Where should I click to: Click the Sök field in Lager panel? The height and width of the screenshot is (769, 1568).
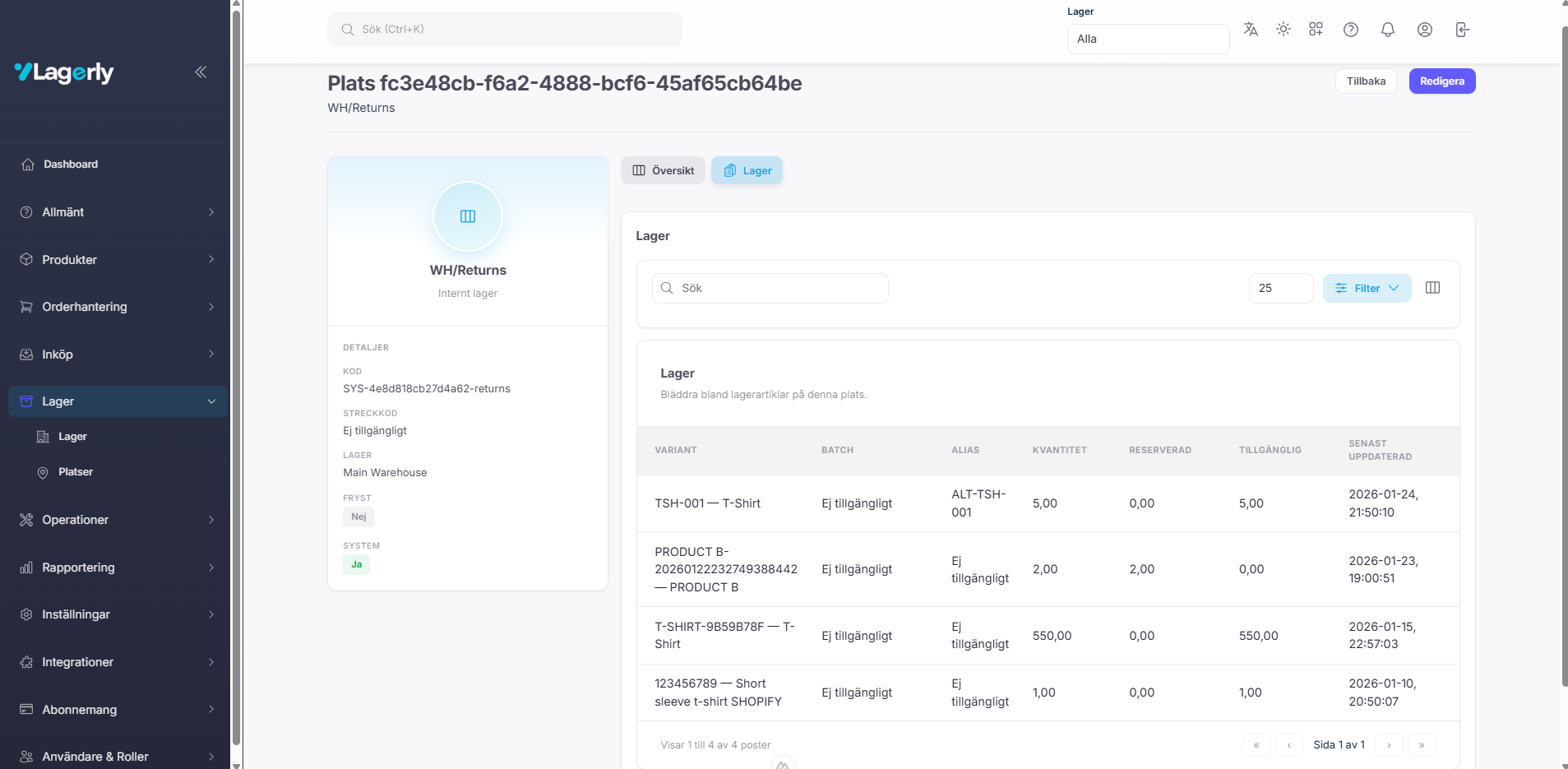tap(770, 289)
